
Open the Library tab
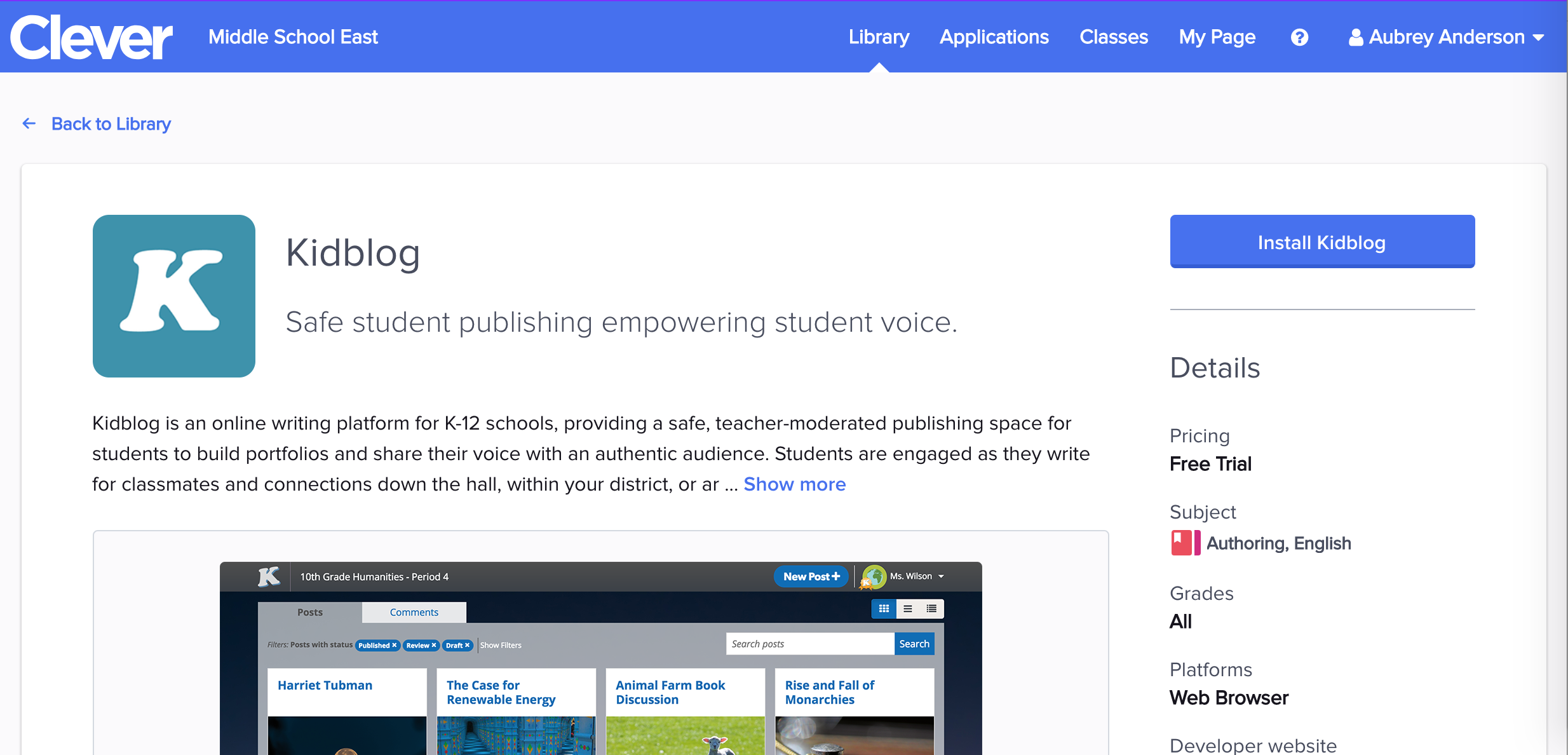click(x=879, y=37)
